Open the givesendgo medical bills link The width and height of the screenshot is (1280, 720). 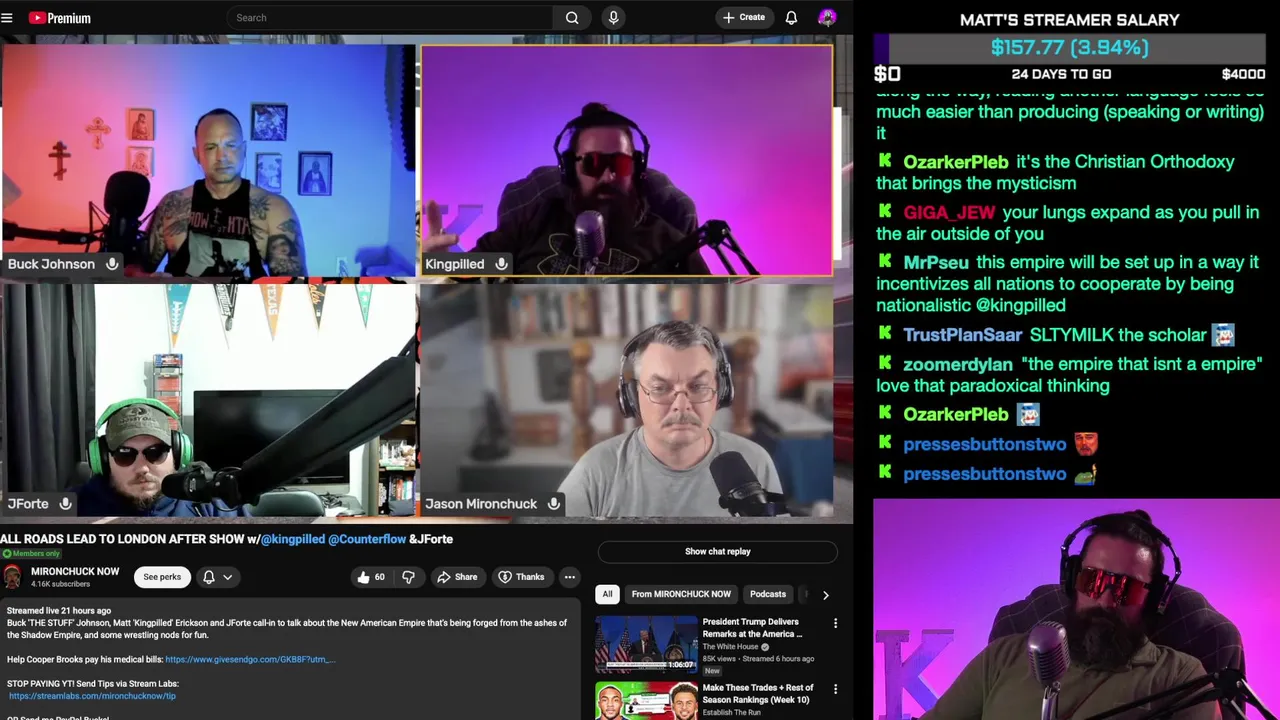249,660
